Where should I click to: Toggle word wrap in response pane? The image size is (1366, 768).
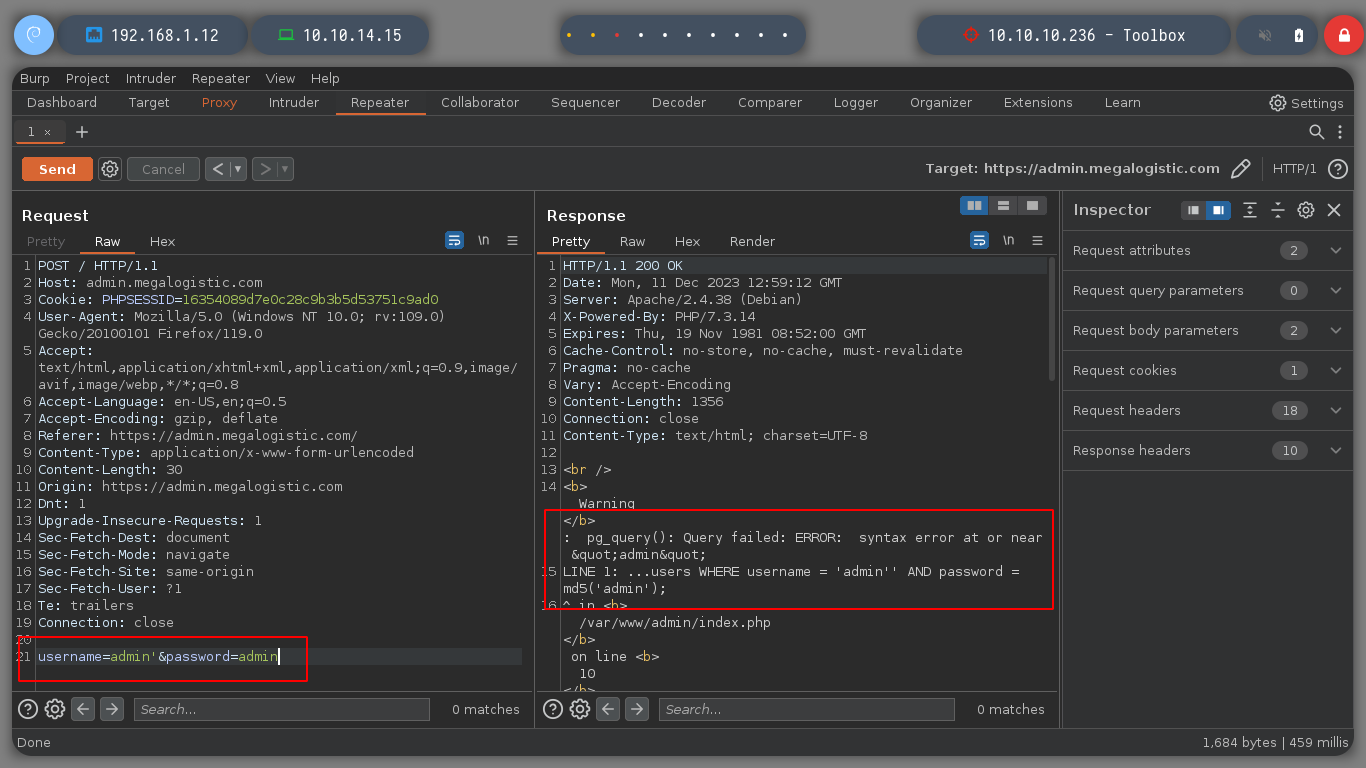click(x=980, y=241)
